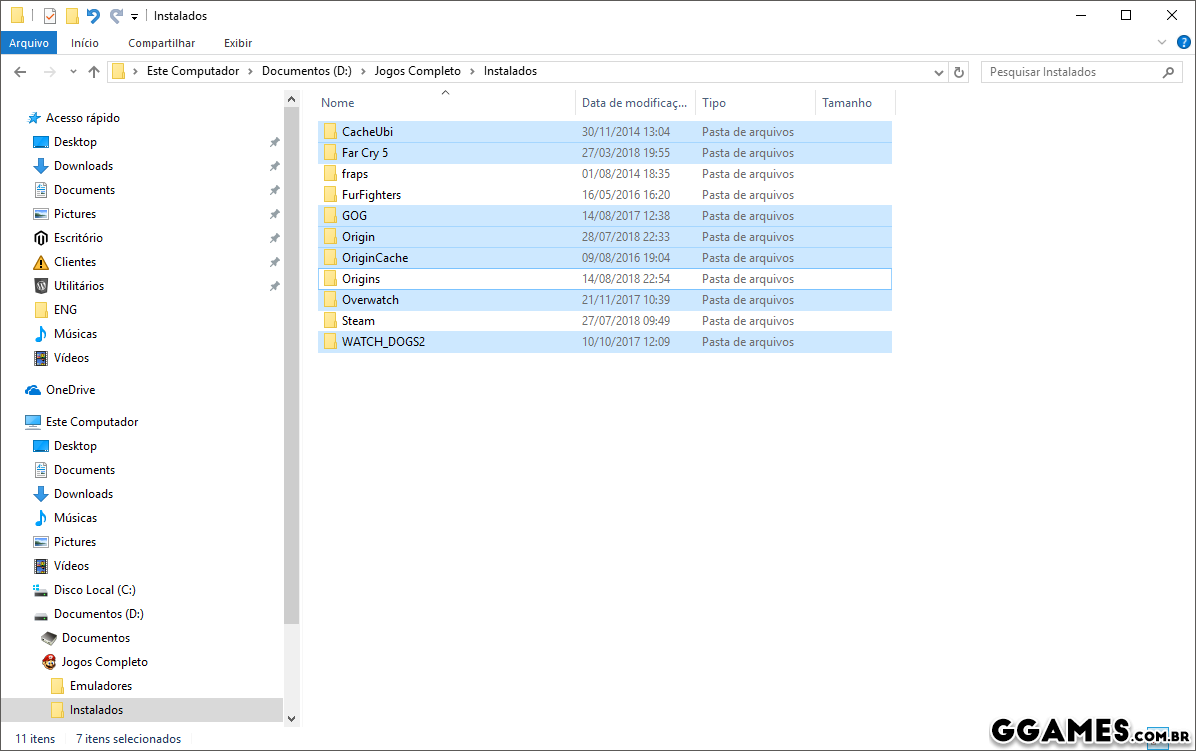The image size is (1196, 751).
Task: Open the blue Help question mark
Action: [1183, 42]
